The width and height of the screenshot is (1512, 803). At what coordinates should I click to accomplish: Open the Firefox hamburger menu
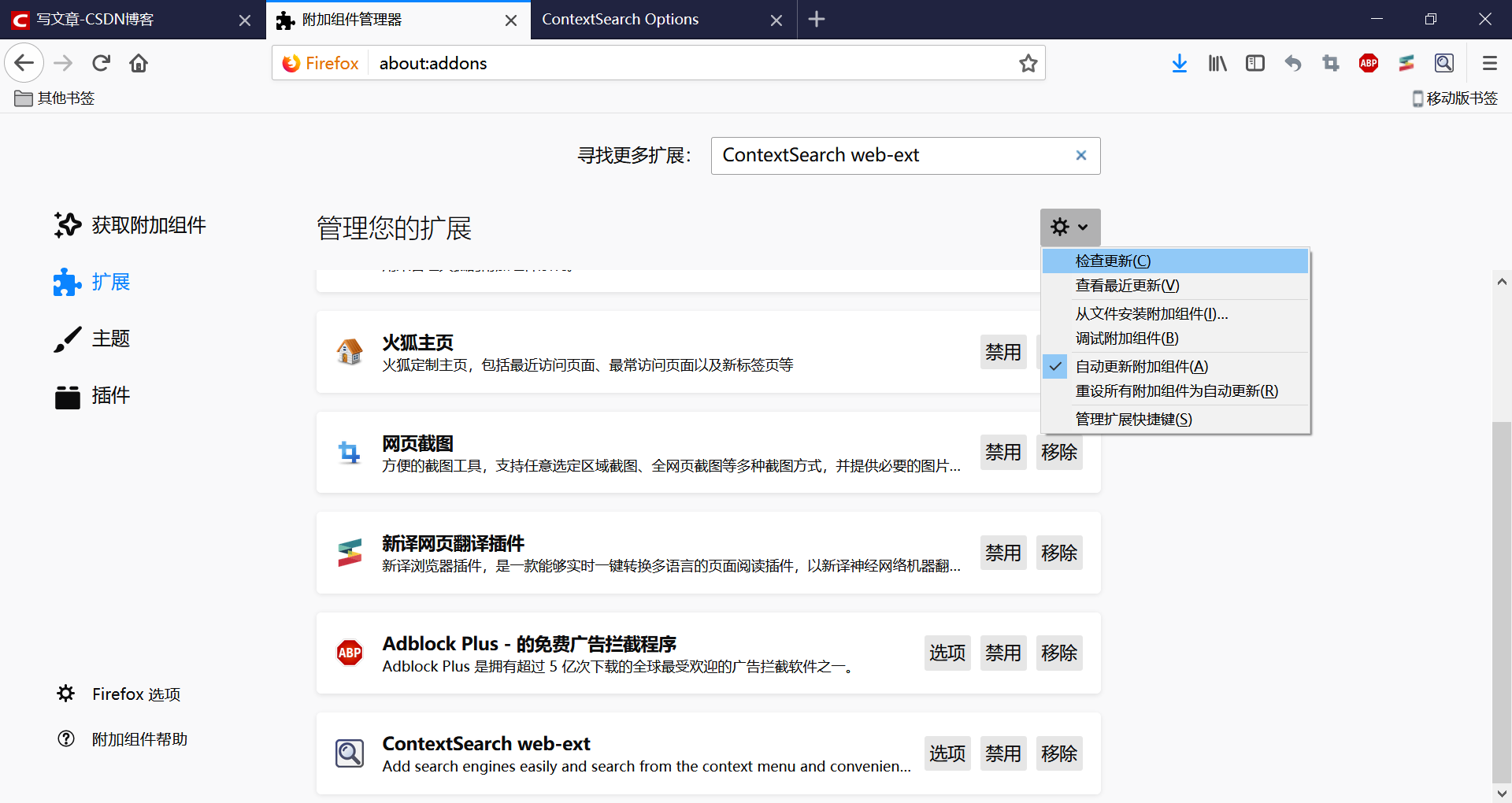click(1489, 63)
